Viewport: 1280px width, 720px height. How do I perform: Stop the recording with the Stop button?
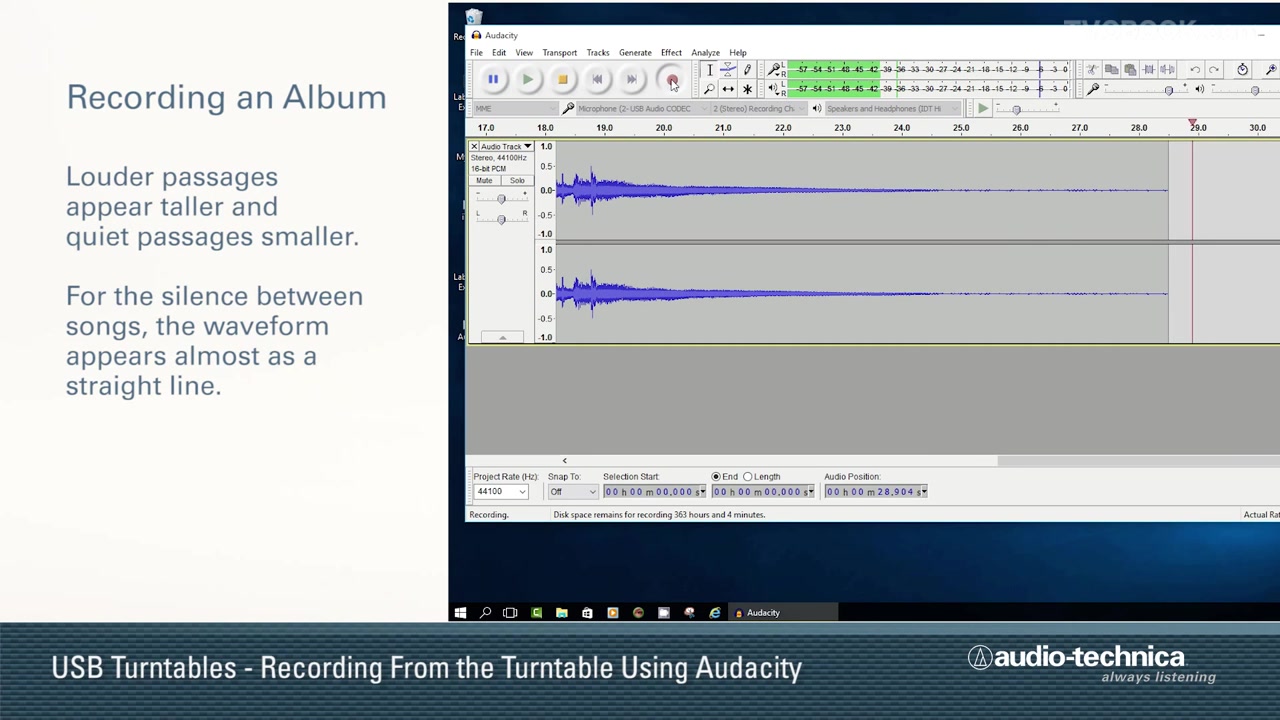click(x=562, y=79)
